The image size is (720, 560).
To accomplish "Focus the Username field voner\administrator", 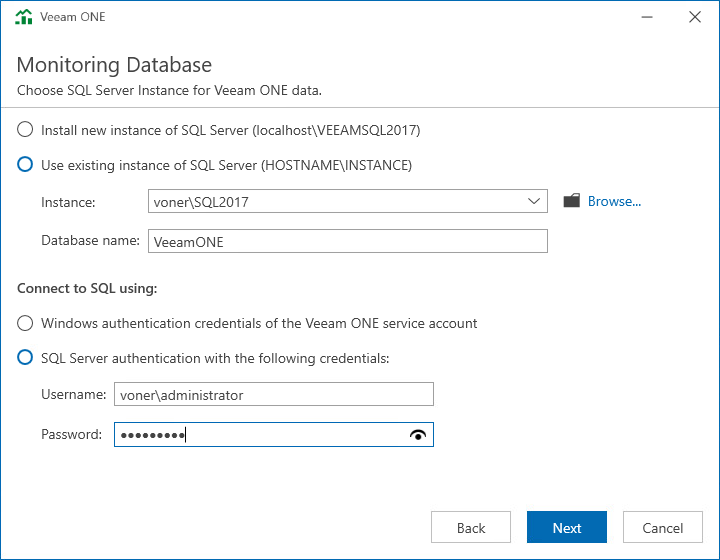I will coord(274,394).
